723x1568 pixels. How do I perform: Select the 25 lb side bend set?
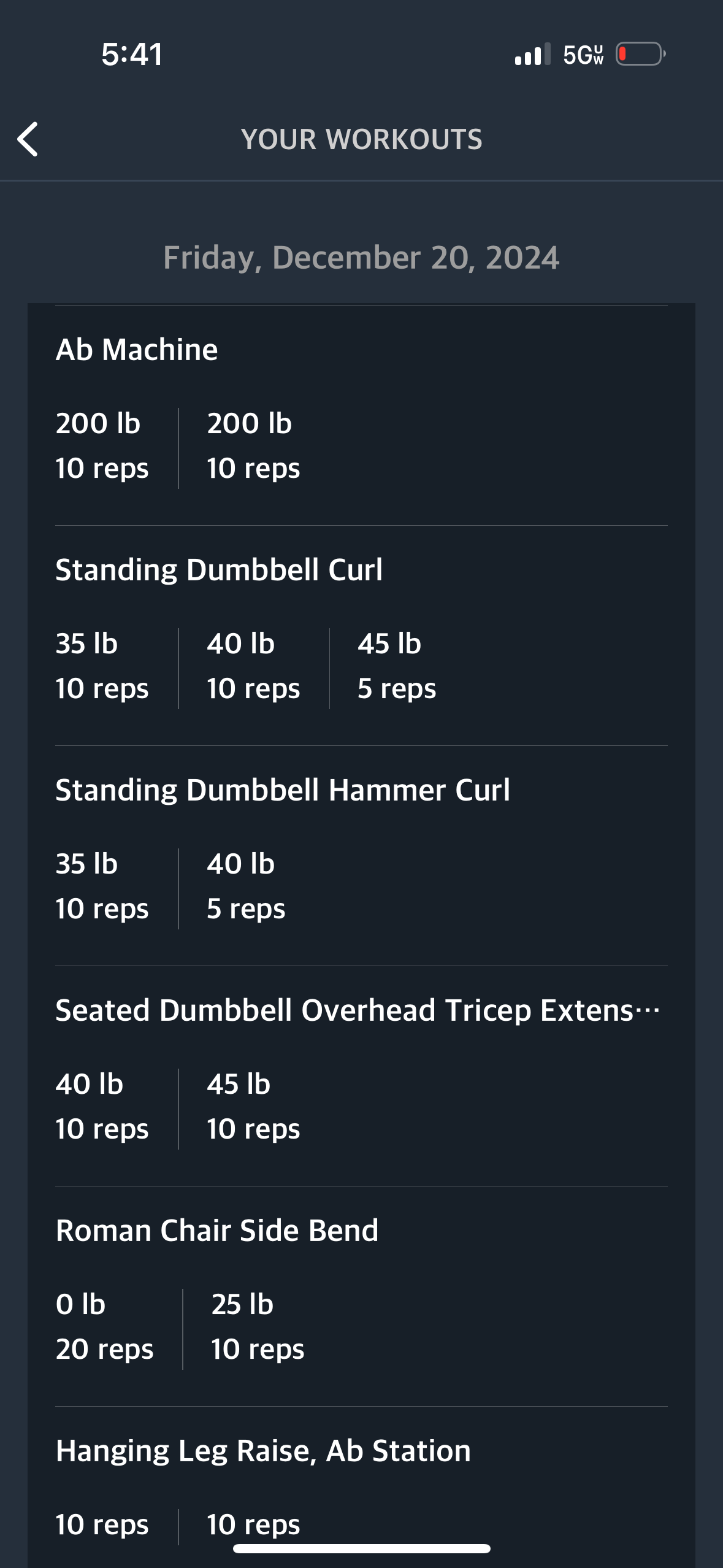258,1327
